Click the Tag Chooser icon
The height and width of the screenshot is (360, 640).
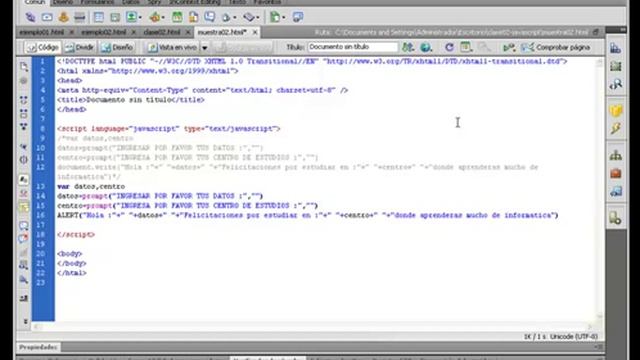pos(298,17)
